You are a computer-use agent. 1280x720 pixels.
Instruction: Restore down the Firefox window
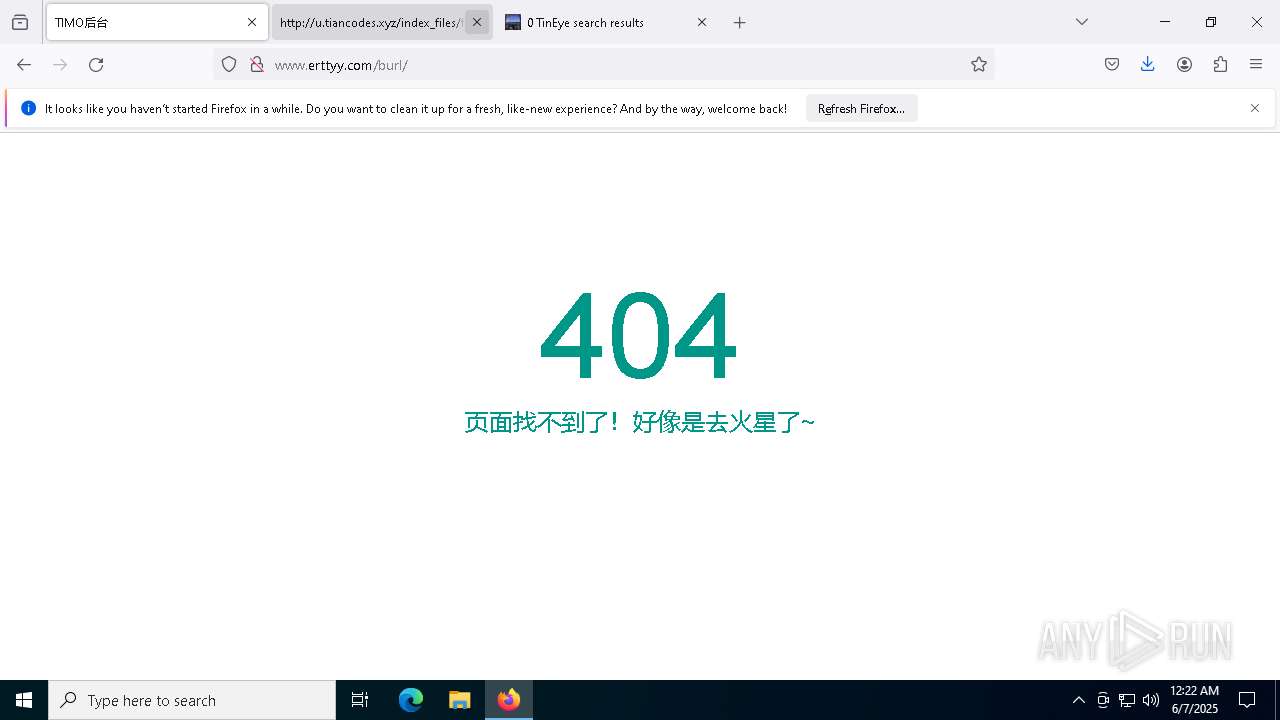[1211, 22]
